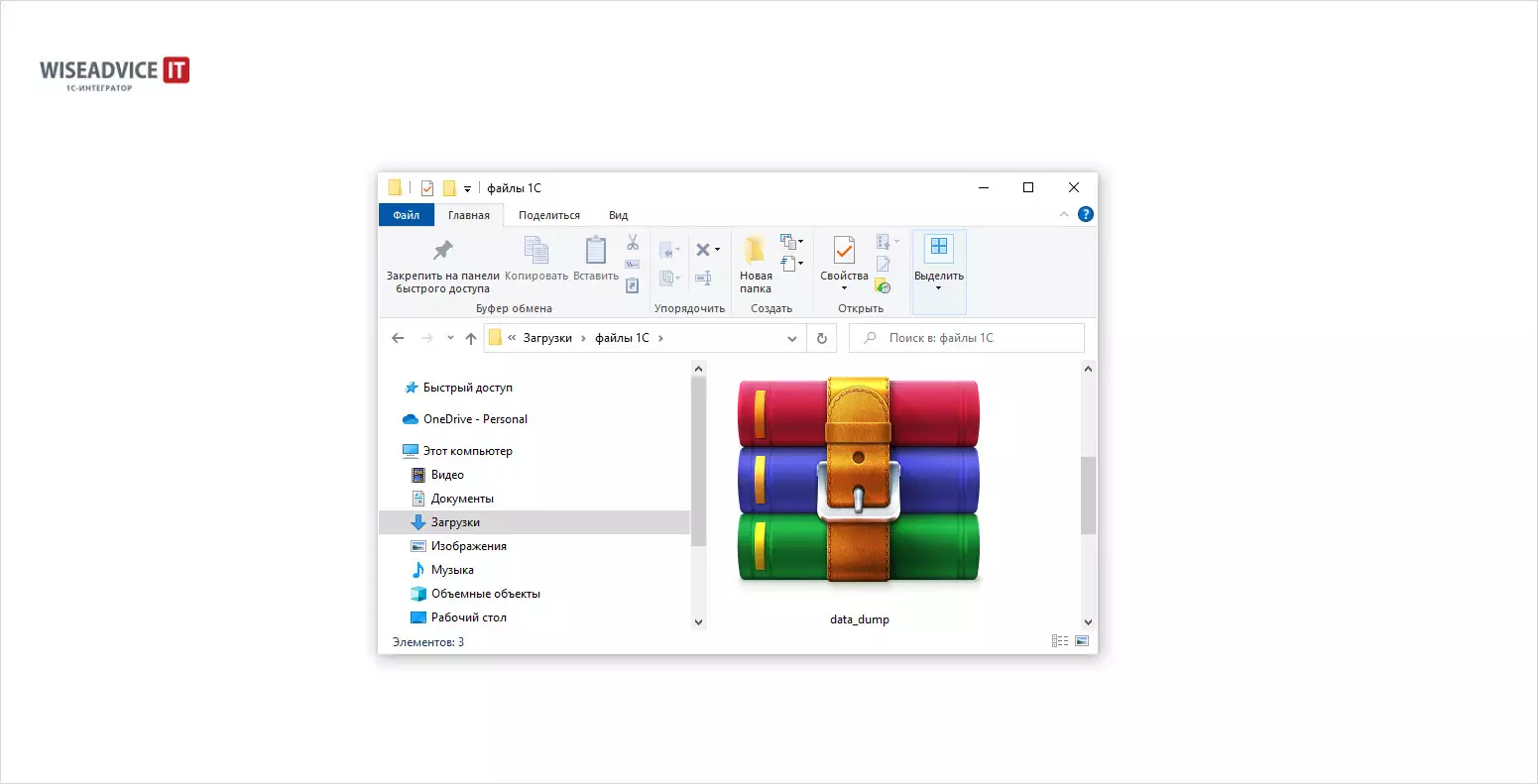
Task: Collapse the ribbon with the chevron
Action: tap(1064, 214)
